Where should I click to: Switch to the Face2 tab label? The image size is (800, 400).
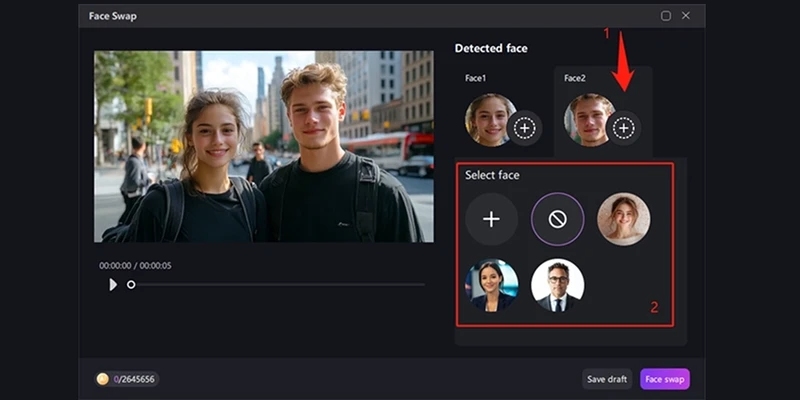(x=576, y=78)
